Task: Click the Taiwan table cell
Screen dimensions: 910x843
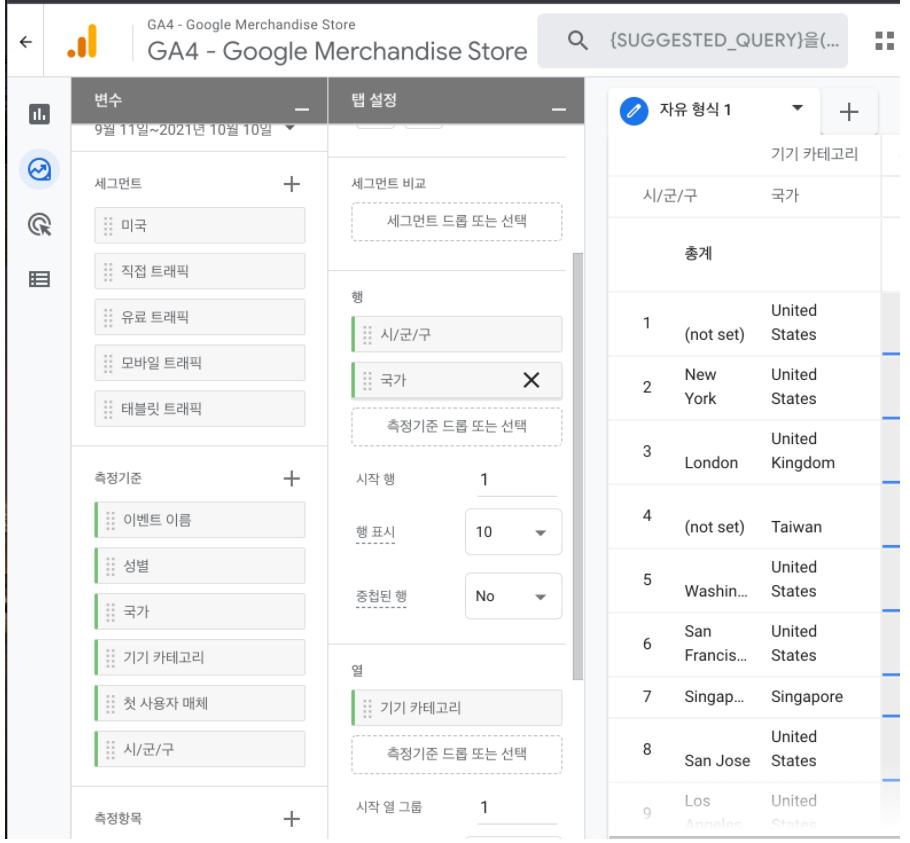Action: [796, 527]
